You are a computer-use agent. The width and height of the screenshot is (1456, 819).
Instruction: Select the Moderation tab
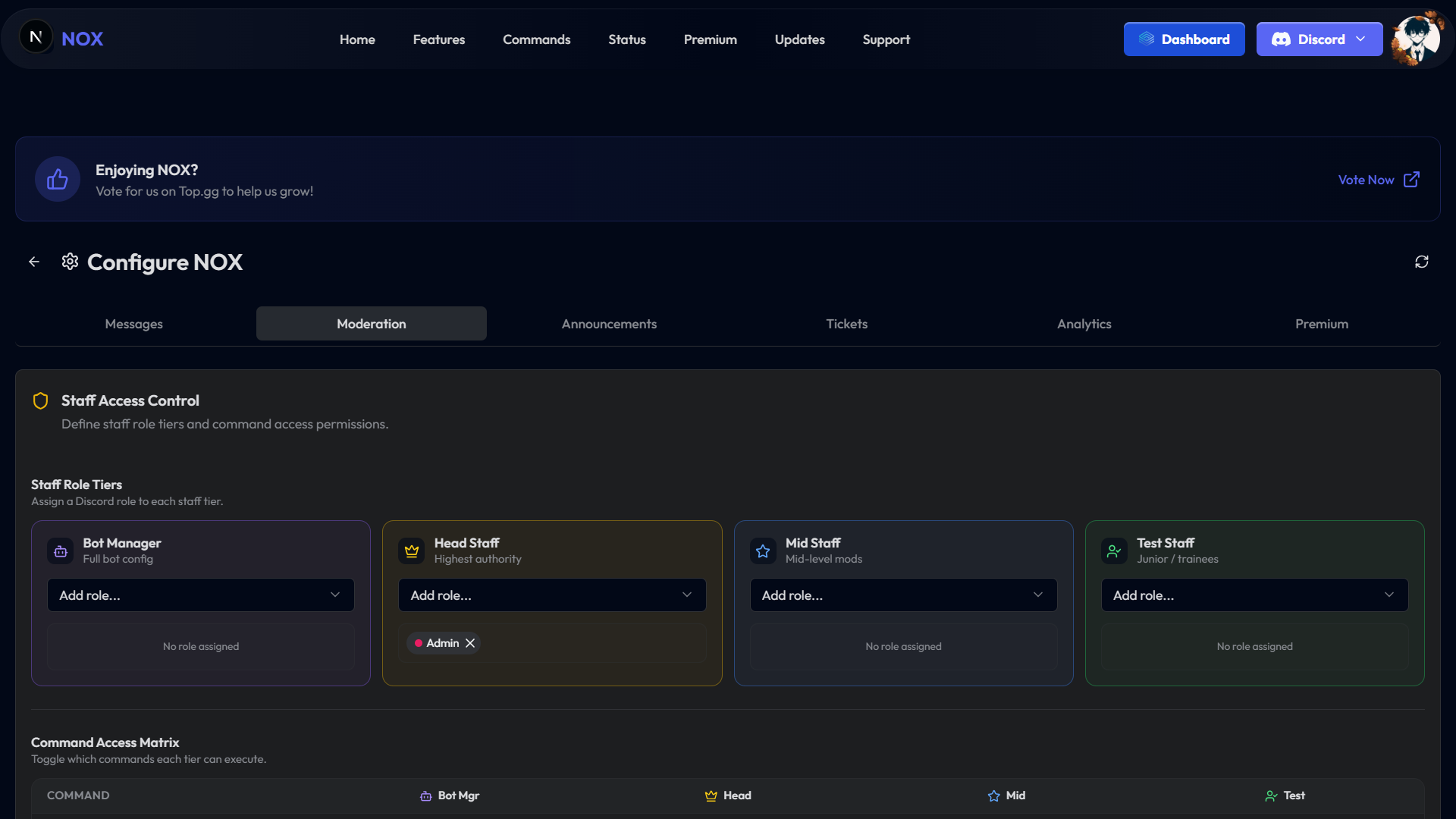point(372,324)
